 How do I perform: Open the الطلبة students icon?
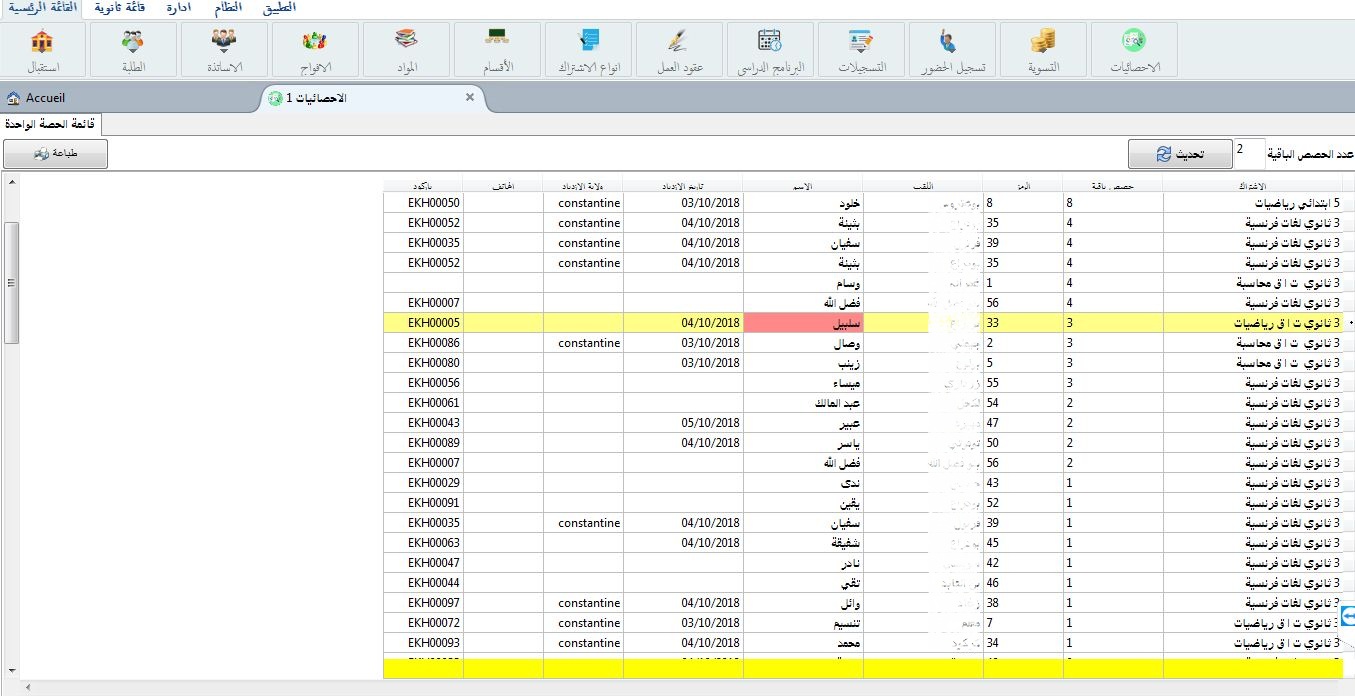133,49
